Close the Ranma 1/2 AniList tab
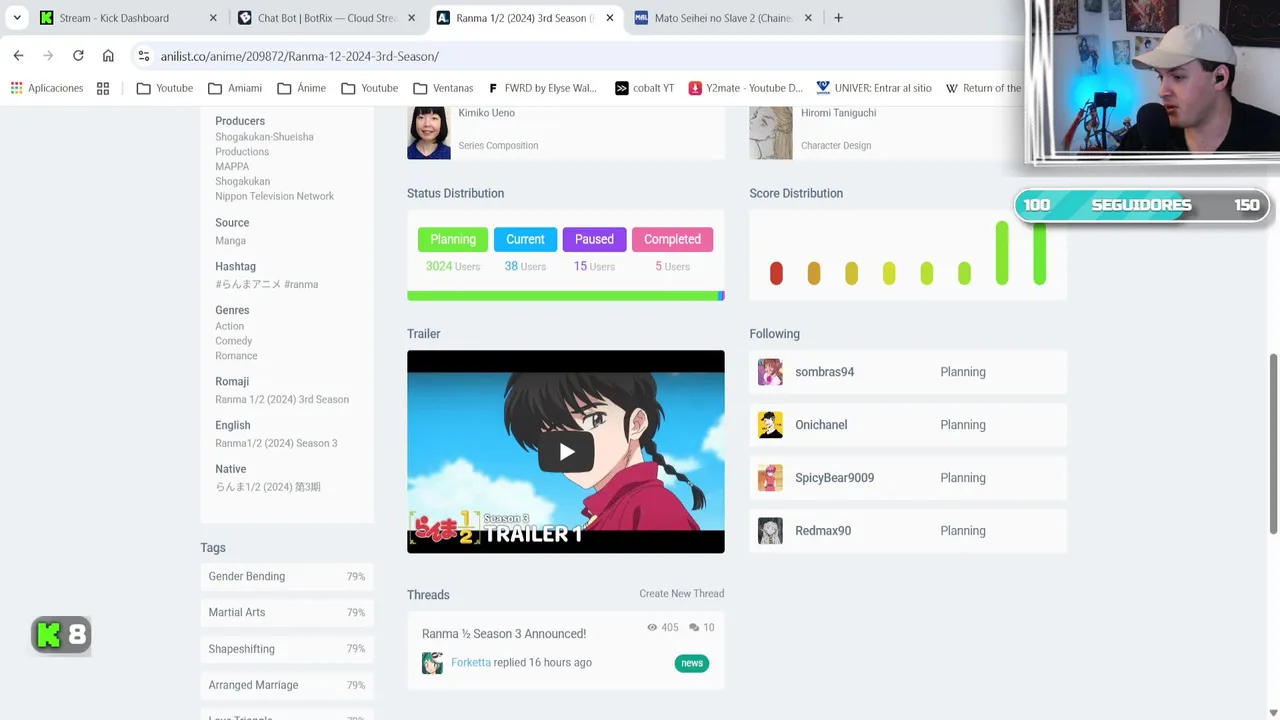The width and height of the screenshot is (1280, 720). tap(610, 18)
